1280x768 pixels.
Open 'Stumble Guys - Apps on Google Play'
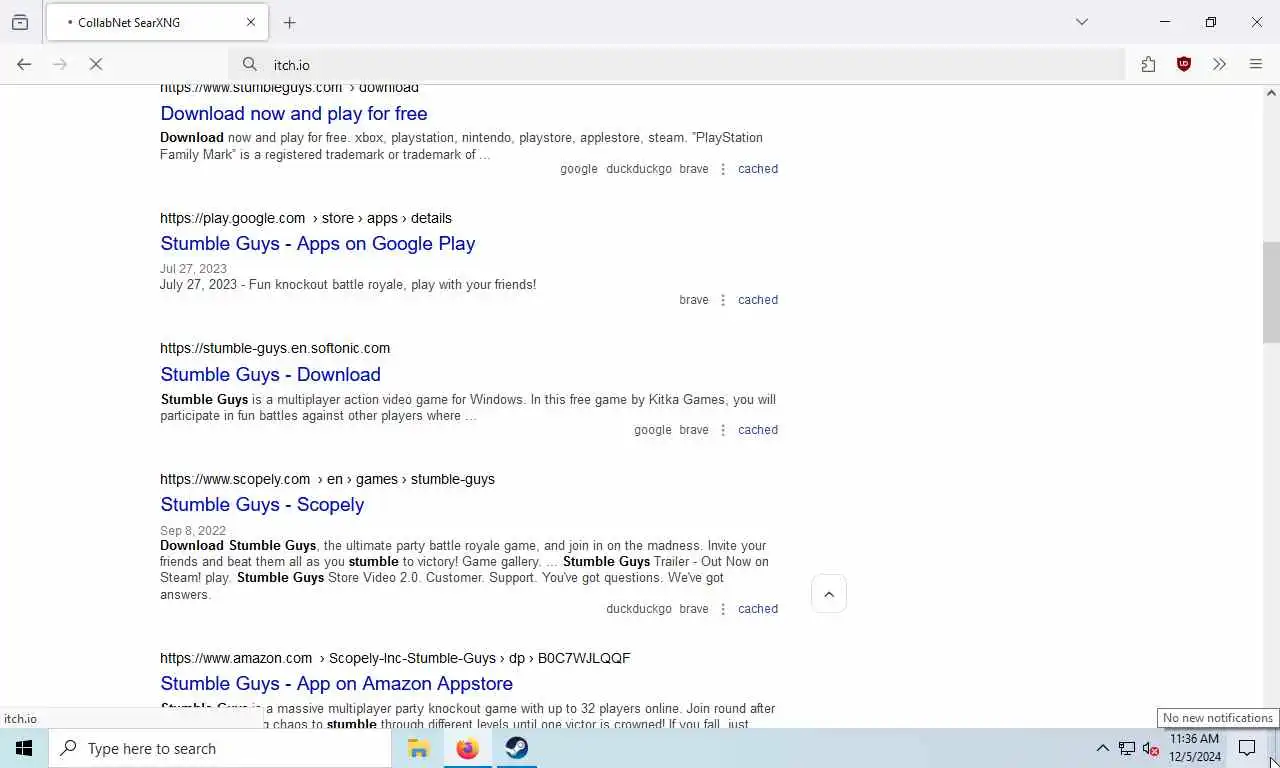[x=318, y=243]
